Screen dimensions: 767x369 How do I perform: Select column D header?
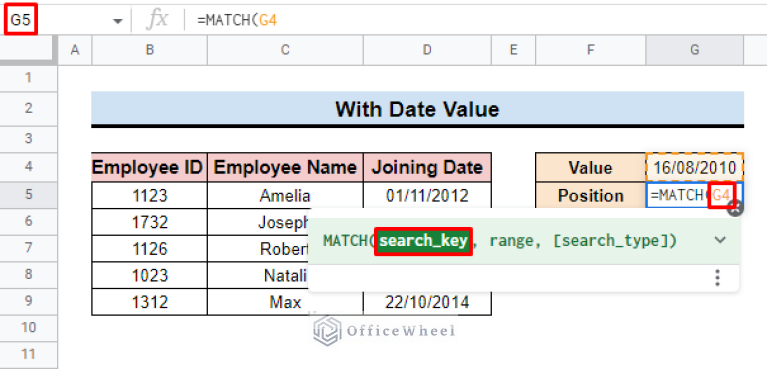tap(427, 49)
